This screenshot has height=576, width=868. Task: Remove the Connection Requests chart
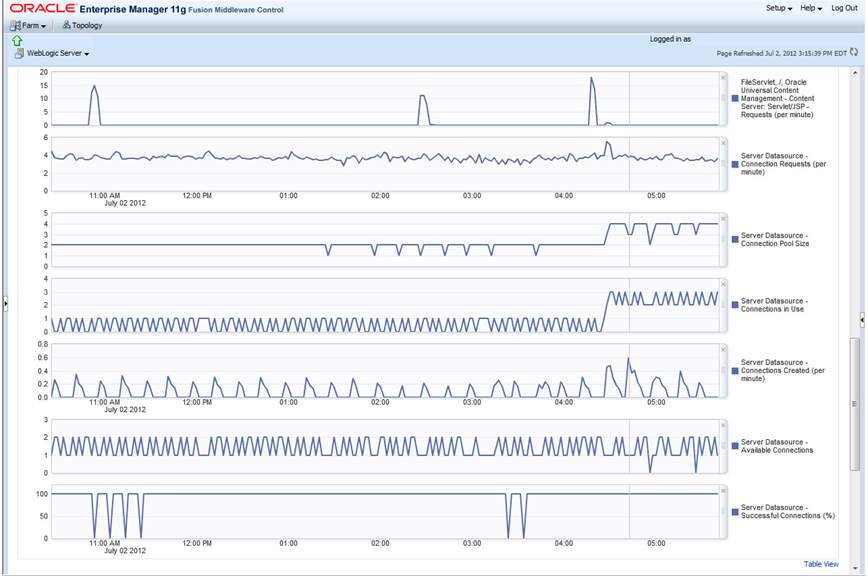(723, 143)
